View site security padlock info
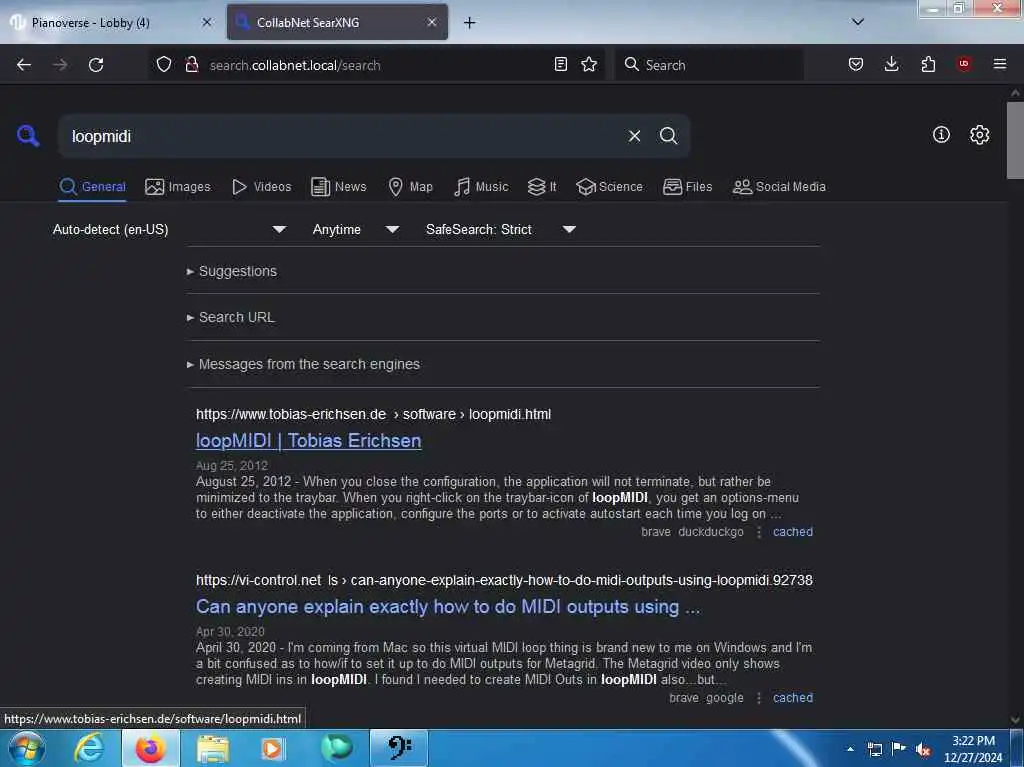 click(192, 65)
